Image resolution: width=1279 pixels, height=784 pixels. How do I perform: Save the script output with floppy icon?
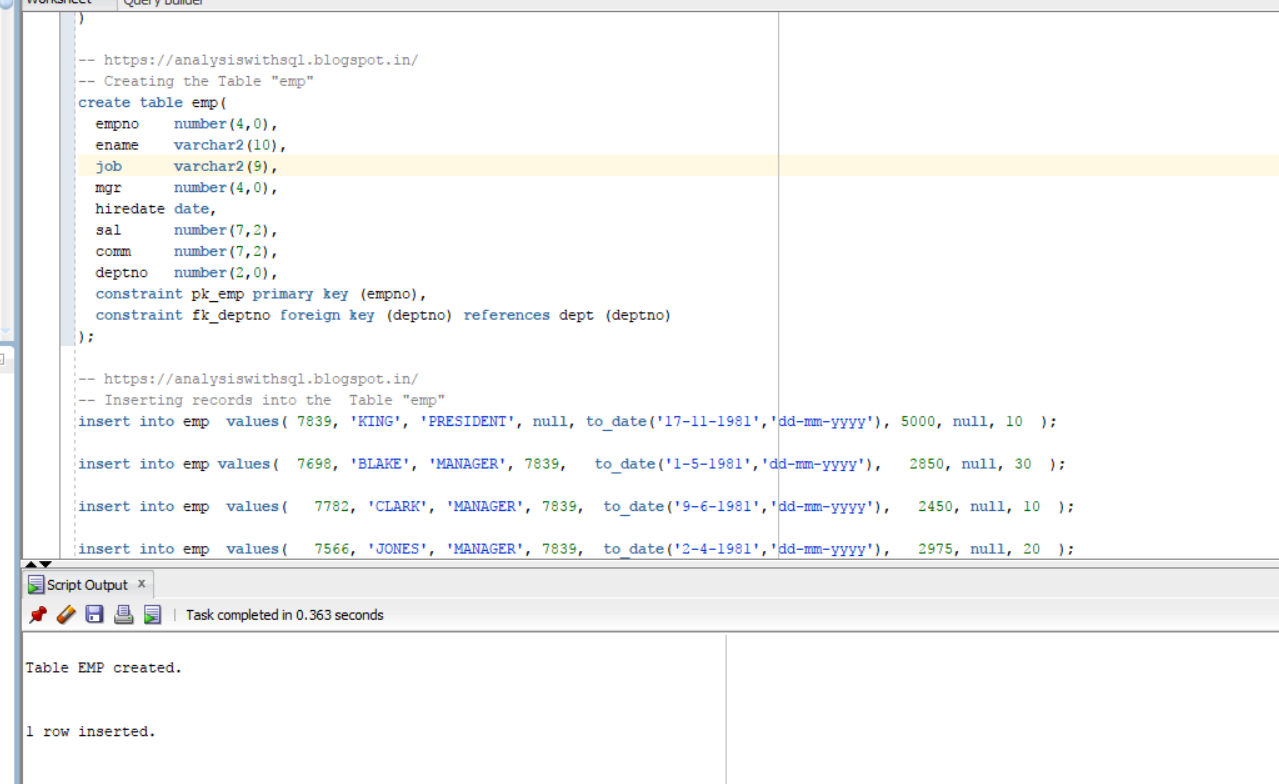tap(95, 615)
